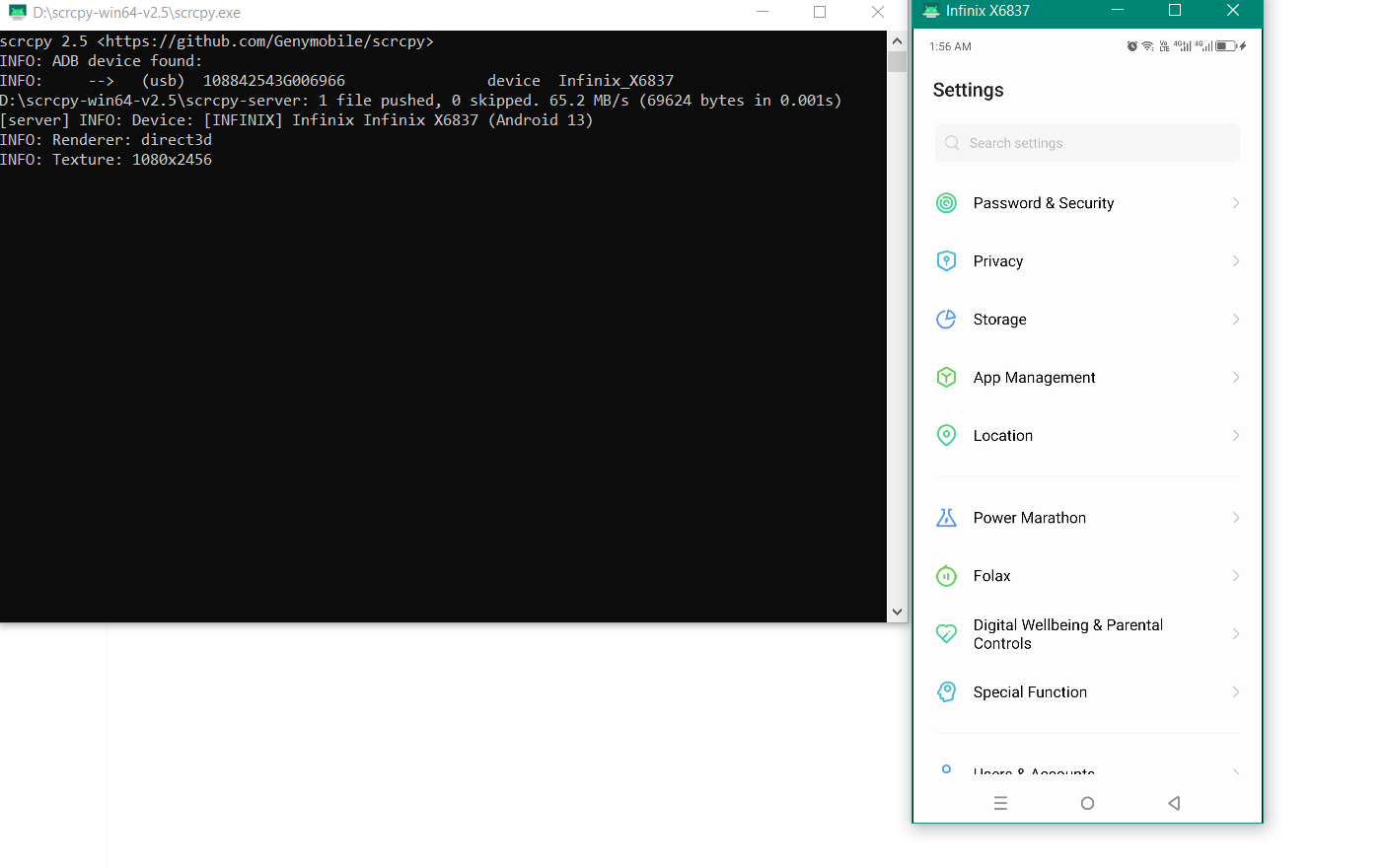Click the Privacy shield icon
The height and width of the screenshot is (868, 1385).
(946, 261)
